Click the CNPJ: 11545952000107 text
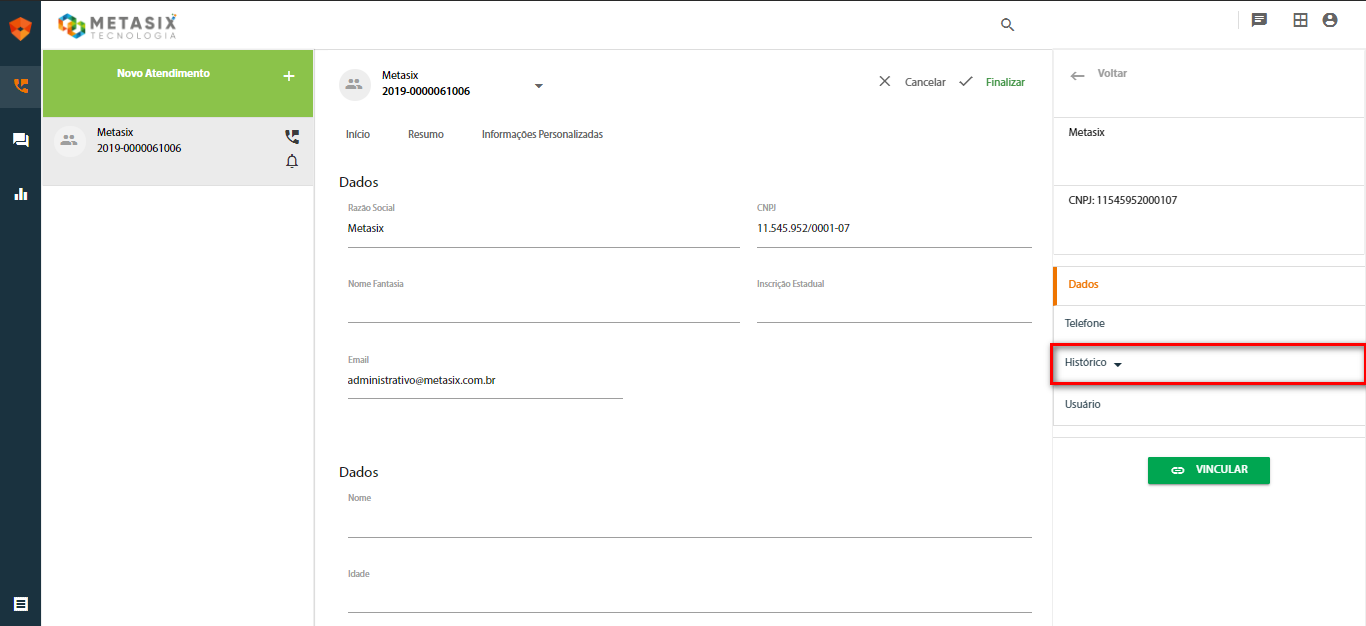The image size is (1366, 626). point(1123,201)
